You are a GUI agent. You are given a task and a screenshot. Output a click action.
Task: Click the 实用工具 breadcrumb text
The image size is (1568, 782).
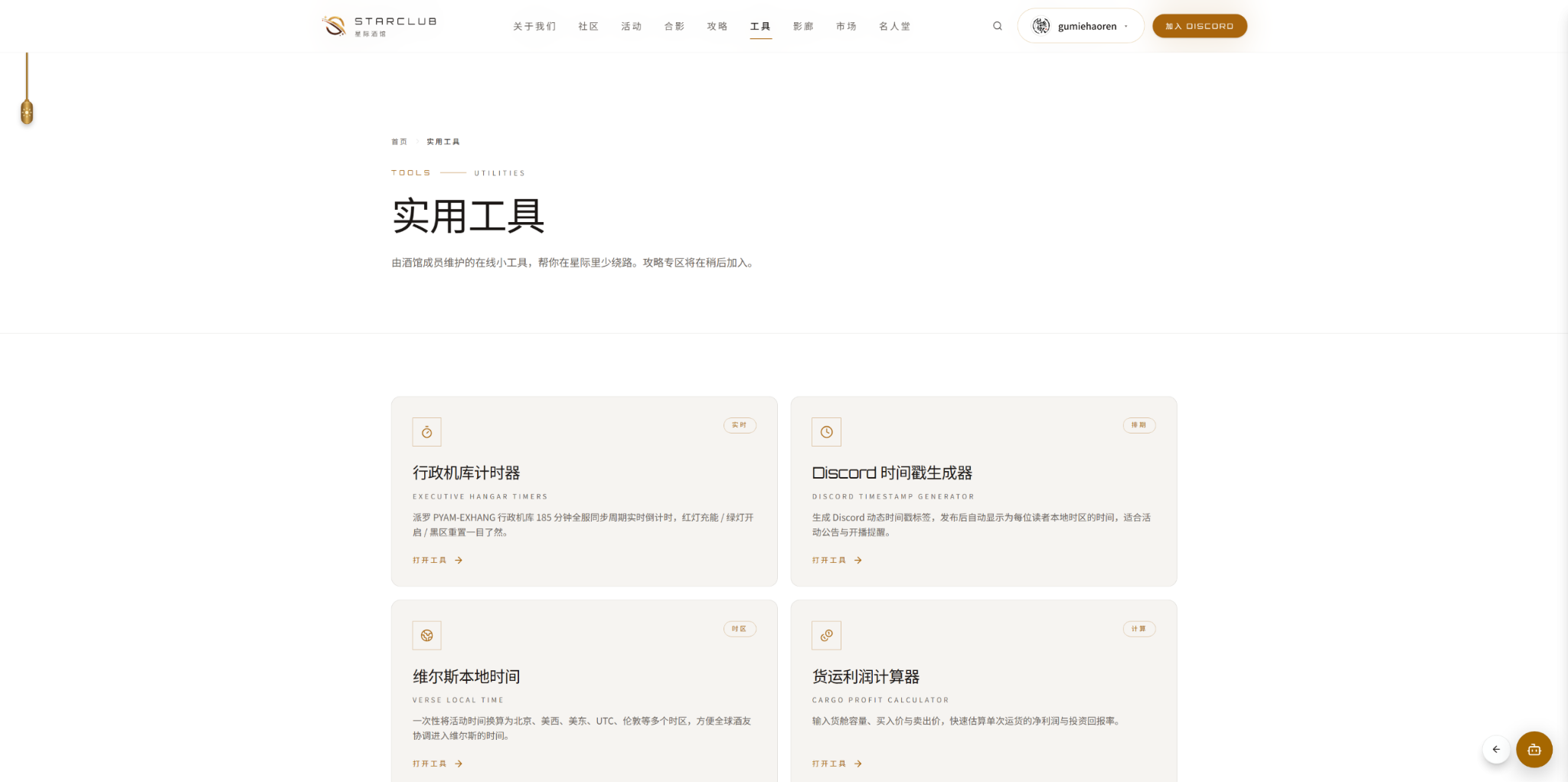[x=443, y=142]
